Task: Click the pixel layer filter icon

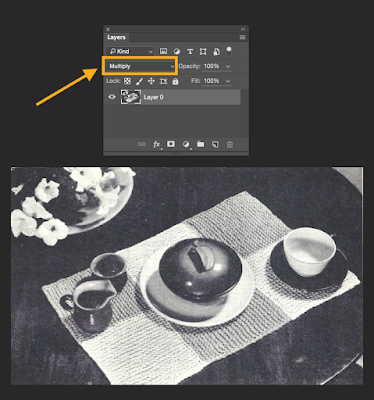Action: (163, 51)
